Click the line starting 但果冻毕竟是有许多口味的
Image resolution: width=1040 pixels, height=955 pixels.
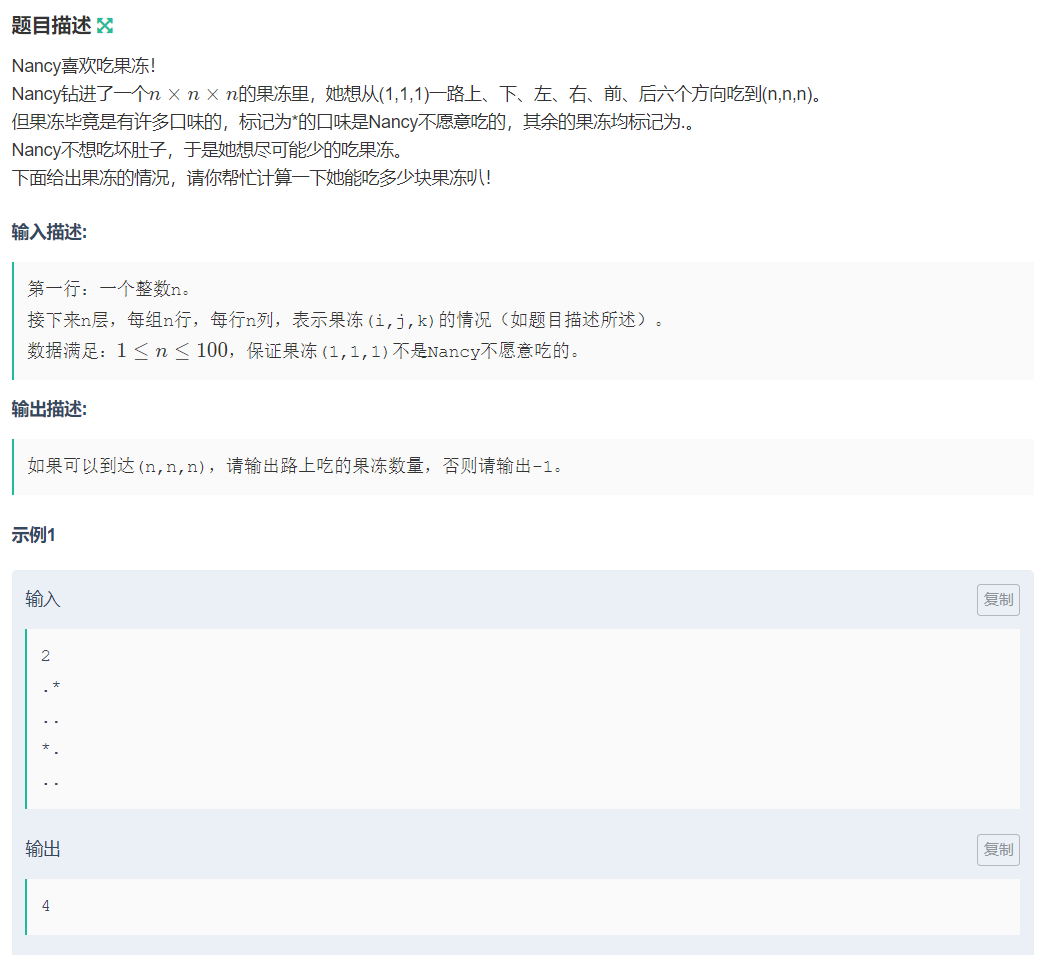click(353, 122)
